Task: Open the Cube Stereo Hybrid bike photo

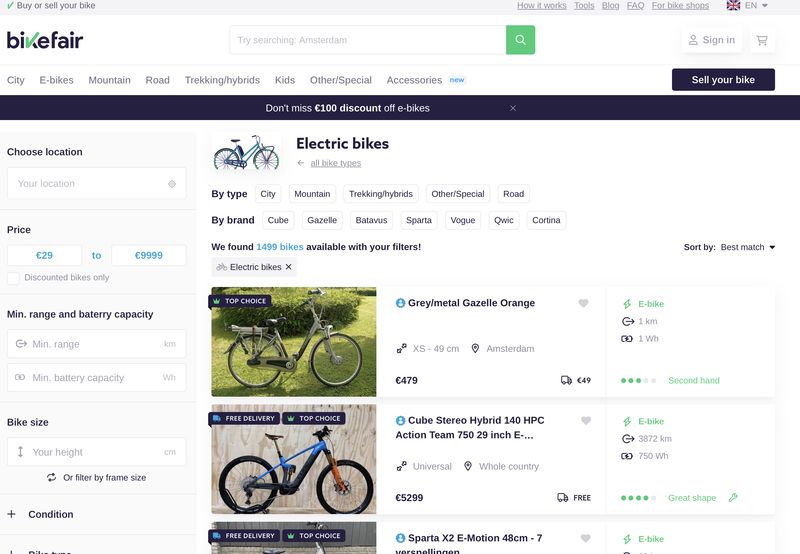Action: [x=294, y=459]
